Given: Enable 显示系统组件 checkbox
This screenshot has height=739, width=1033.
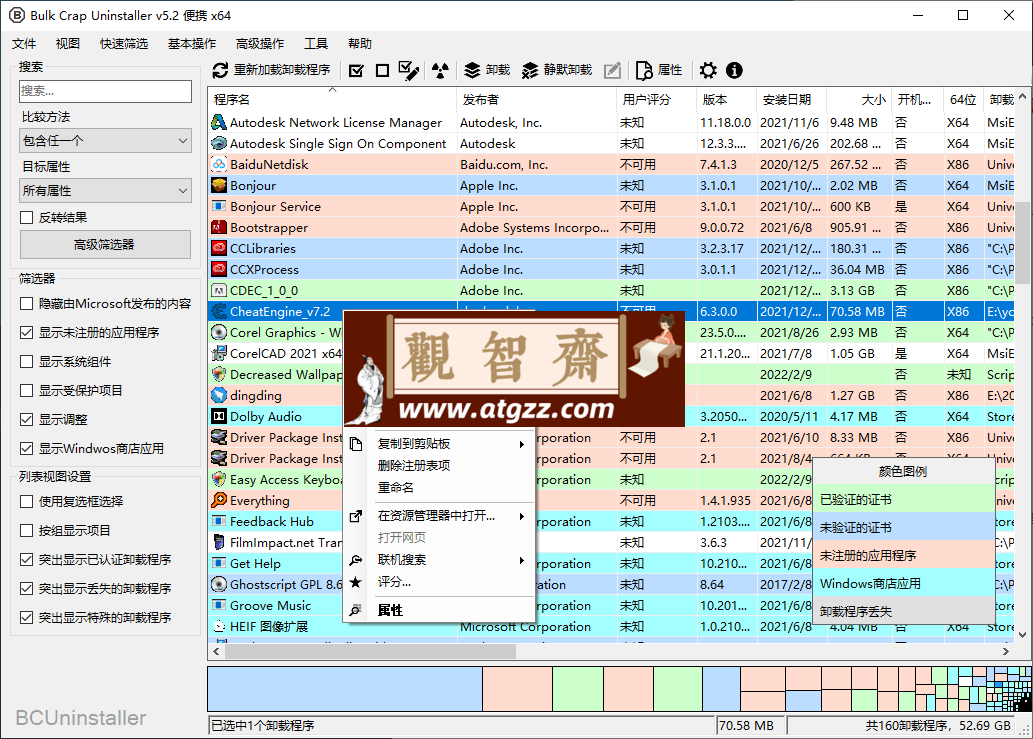Looking at the screenshot, I should [x=27, y=362].
